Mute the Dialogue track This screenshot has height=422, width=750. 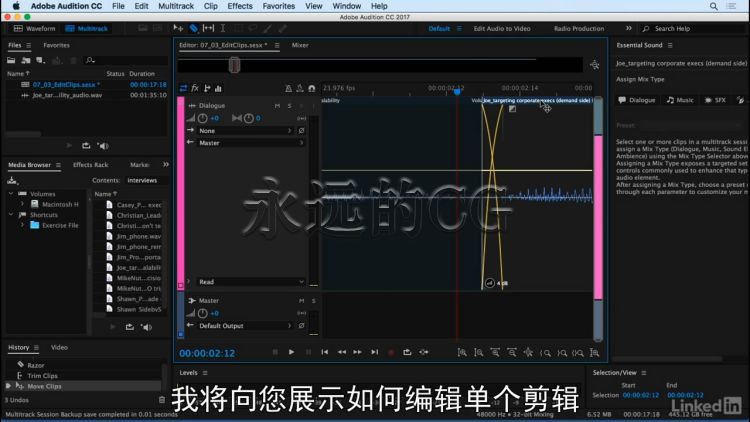(277, 105)
